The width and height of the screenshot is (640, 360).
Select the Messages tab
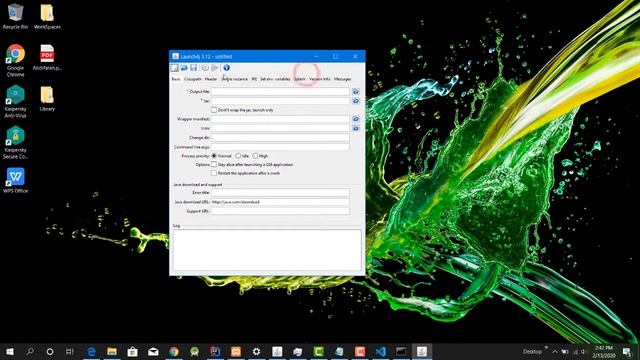click(342, 79)
